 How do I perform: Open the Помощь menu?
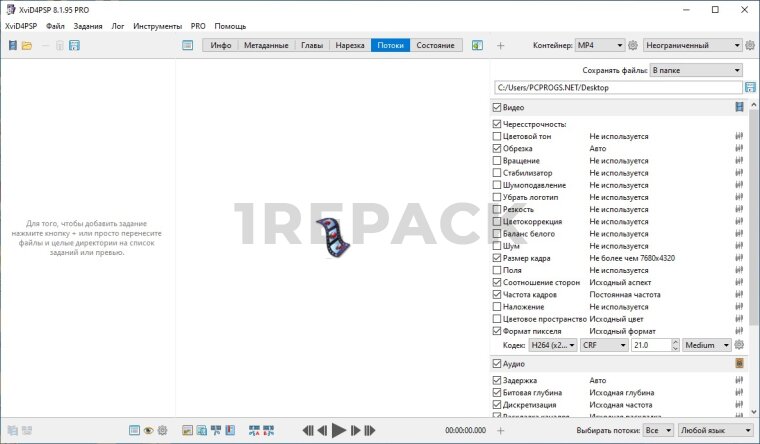[x=230, y=26]
